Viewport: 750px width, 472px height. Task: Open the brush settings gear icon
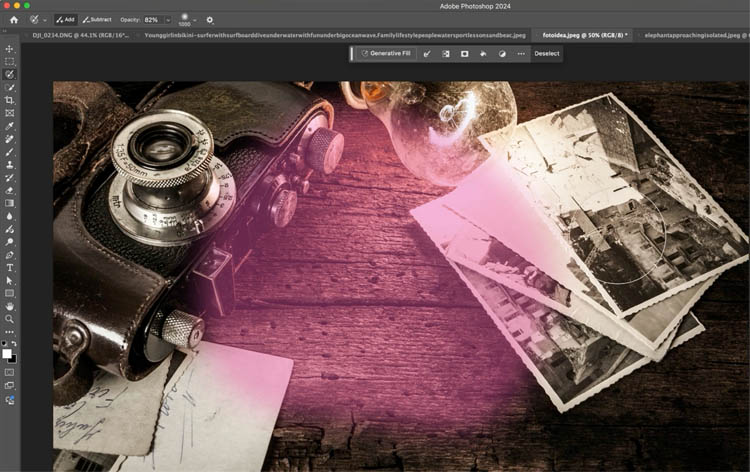click(210, 20)
